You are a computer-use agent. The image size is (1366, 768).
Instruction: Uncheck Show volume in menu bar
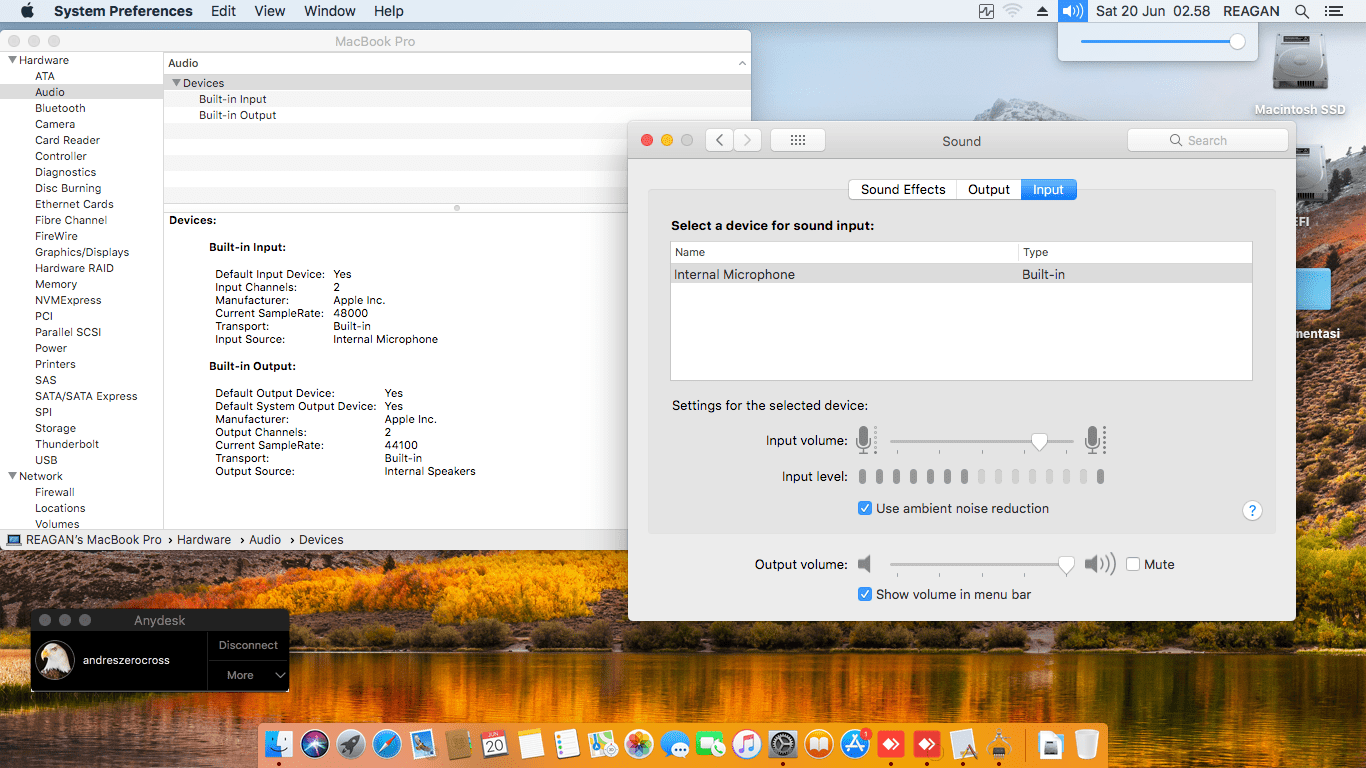point(865,594)
